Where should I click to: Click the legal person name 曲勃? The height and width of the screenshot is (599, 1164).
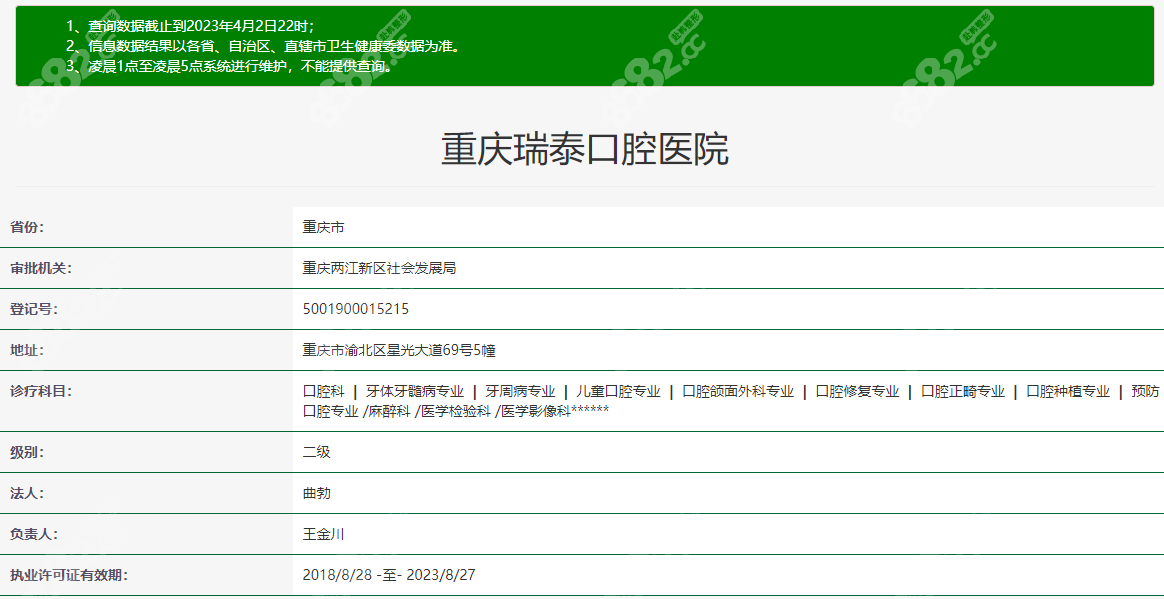317,492
